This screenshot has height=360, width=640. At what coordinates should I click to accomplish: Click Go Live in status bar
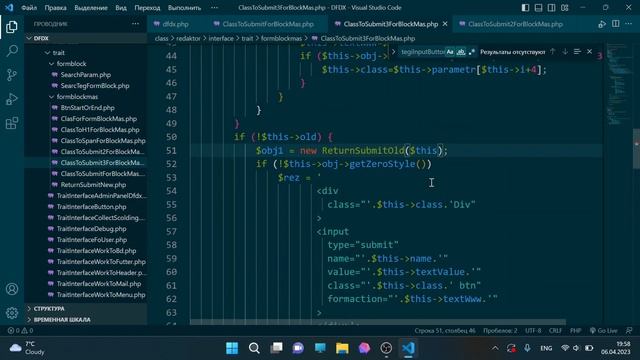(x=604, y=331)
